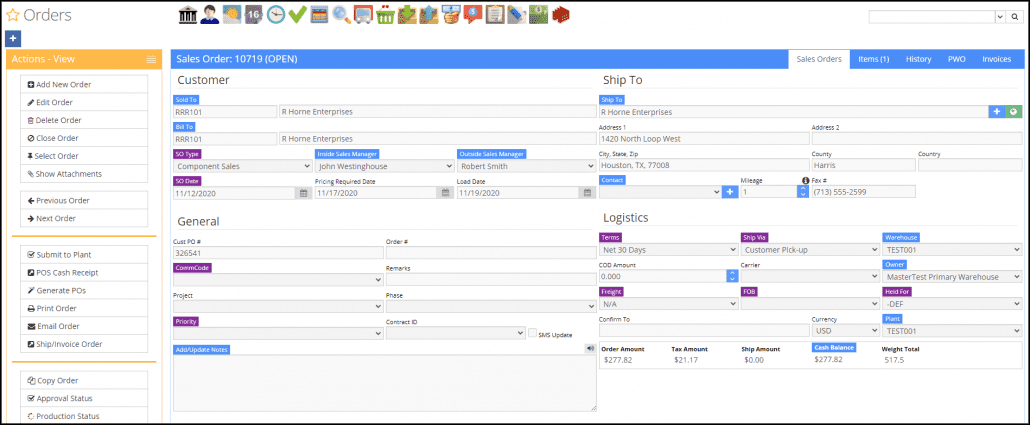Click the red factory icon
The image size is (1030, 425).
[x=561, y=14]
